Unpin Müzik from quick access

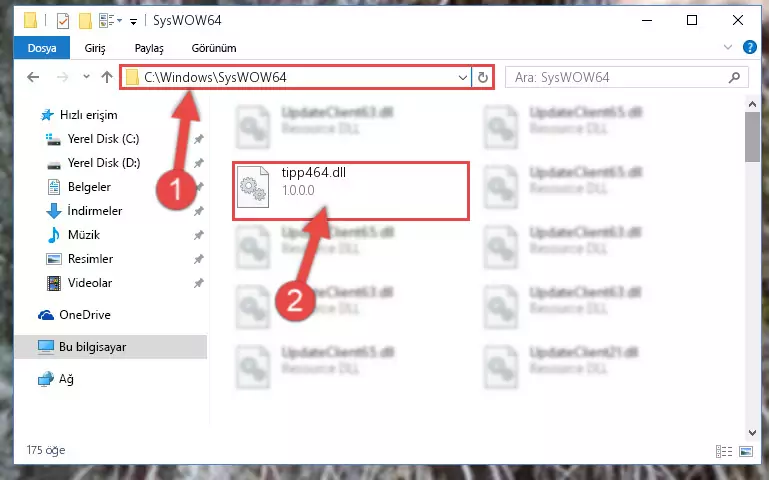click(x=199, y=235)
